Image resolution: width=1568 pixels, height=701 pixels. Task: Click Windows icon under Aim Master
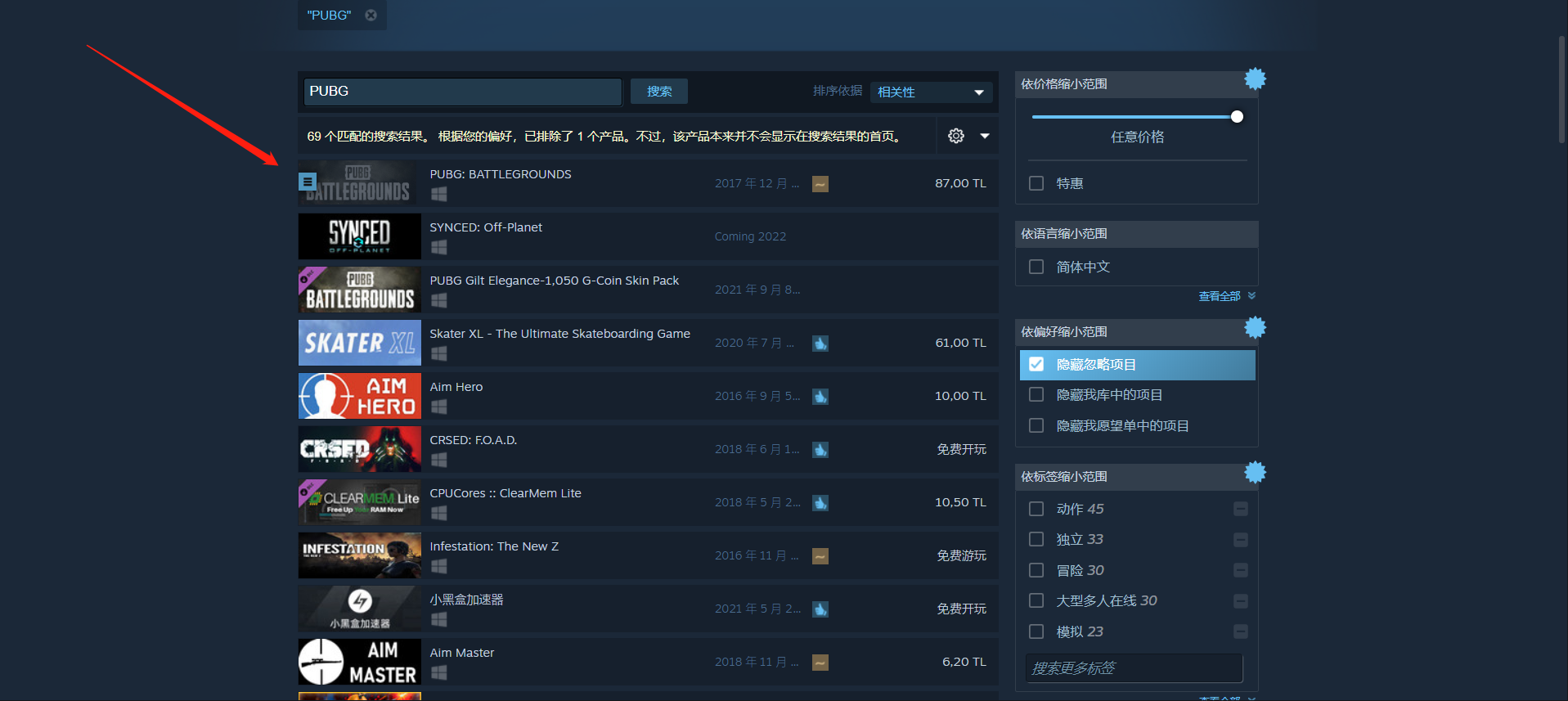pos(439,672)
